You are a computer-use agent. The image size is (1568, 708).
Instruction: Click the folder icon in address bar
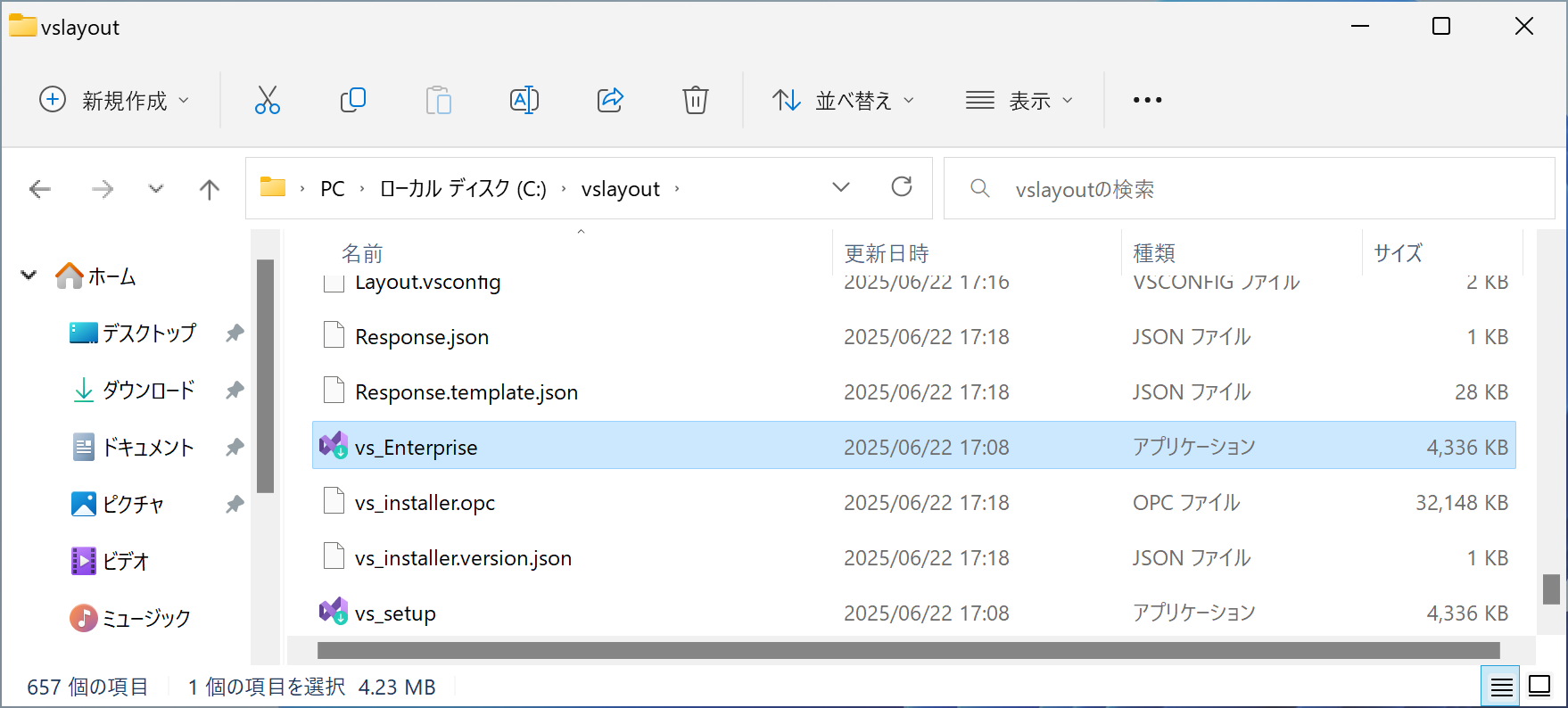273,187
